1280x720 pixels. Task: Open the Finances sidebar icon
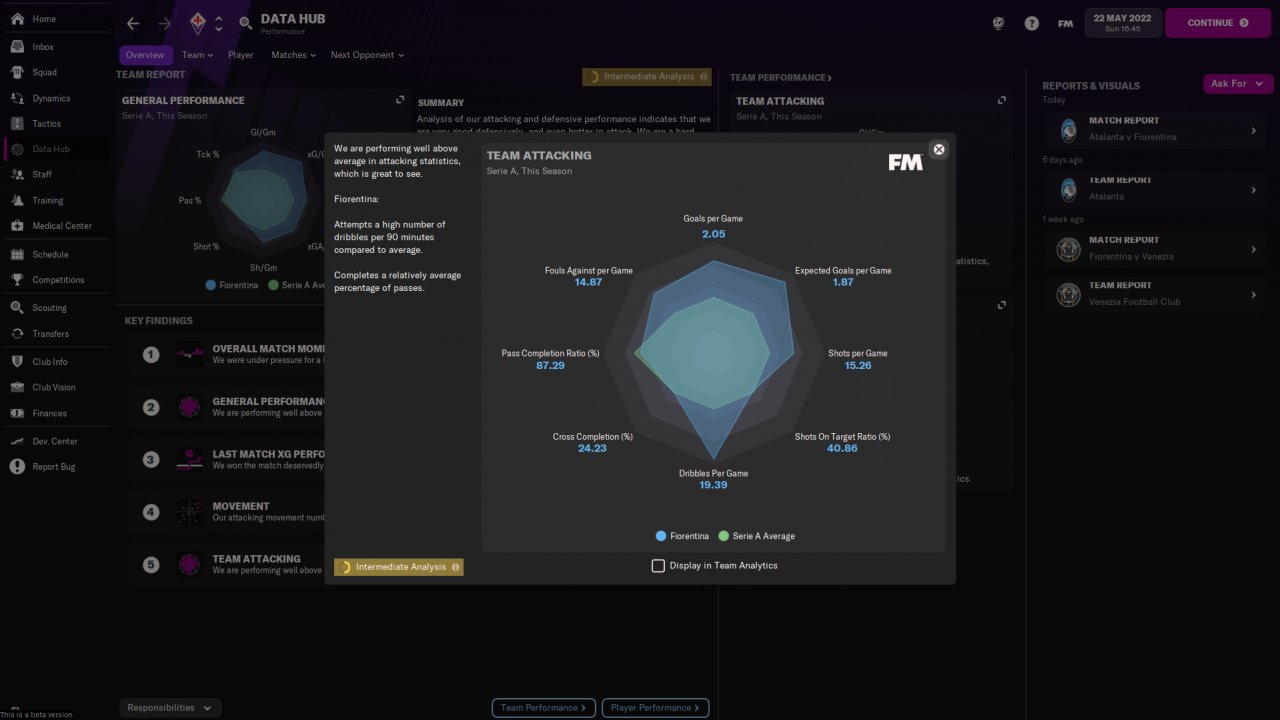point(17,413)
